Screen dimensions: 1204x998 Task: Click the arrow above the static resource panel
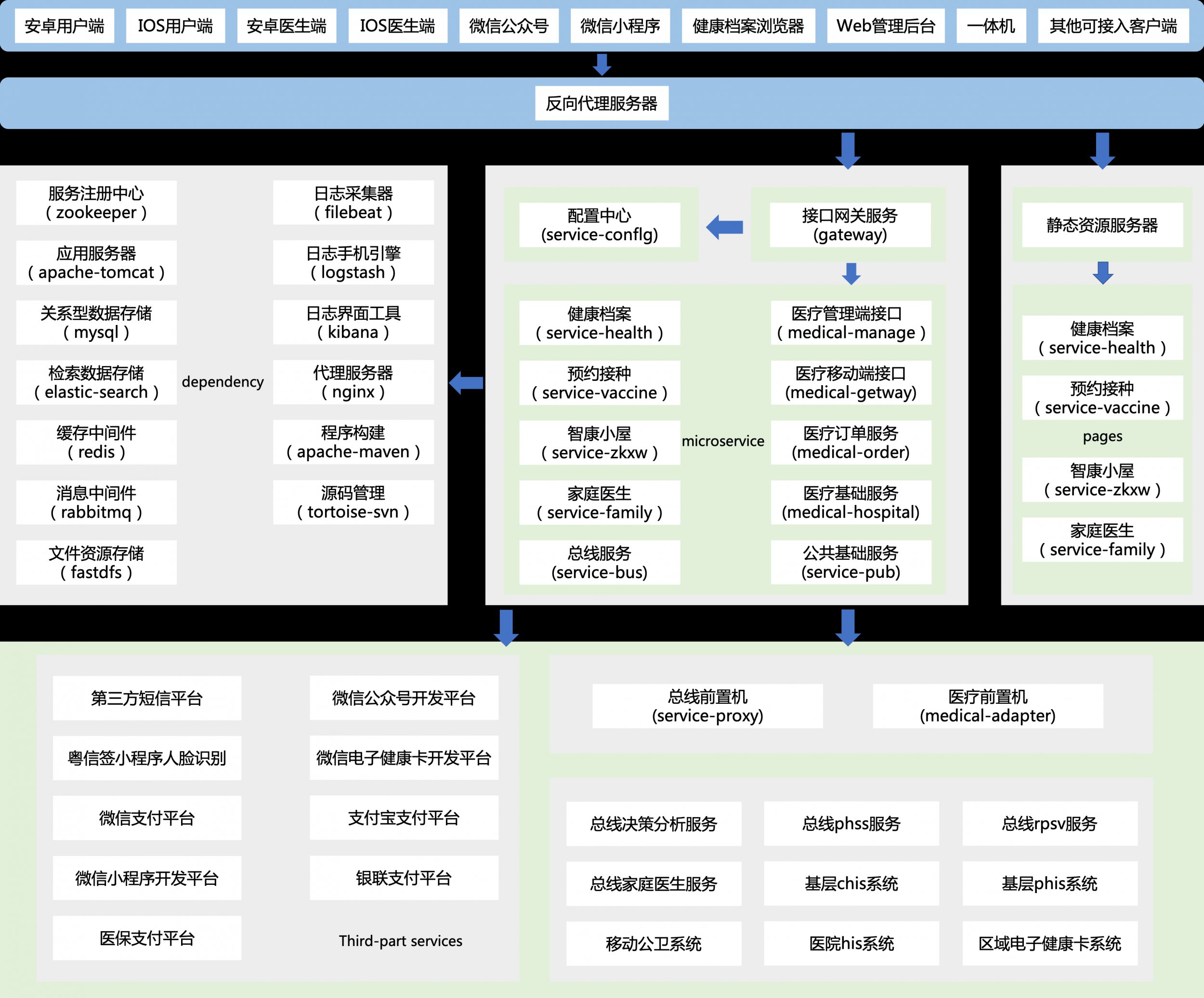click(x=1102, y=150)
